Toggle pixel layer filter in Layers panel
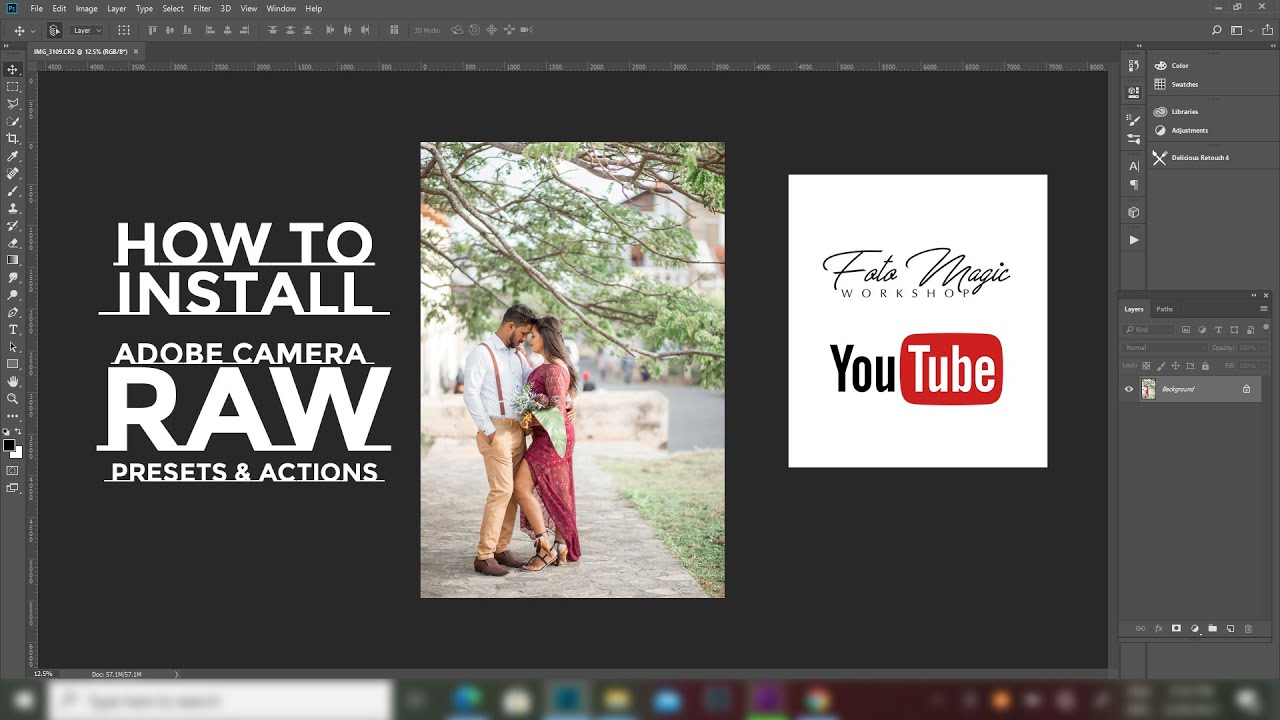Viewport: 1280px width, 720px height. tap(1186, 330)
